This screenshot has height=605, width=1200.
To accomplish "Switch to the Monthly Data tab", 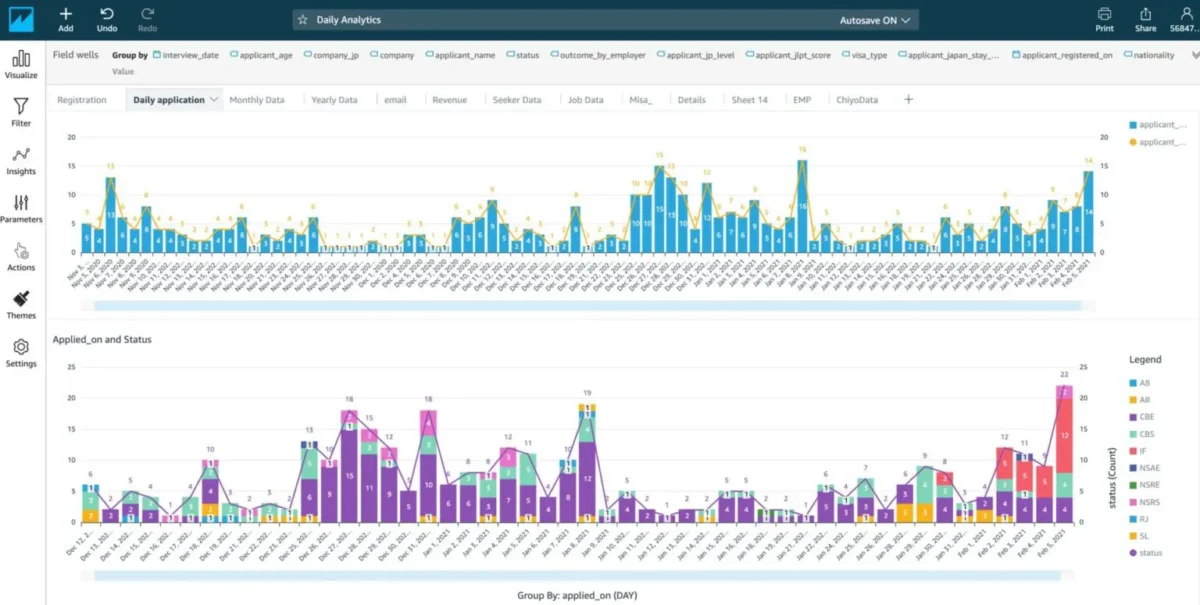I will tap(257, 100).
